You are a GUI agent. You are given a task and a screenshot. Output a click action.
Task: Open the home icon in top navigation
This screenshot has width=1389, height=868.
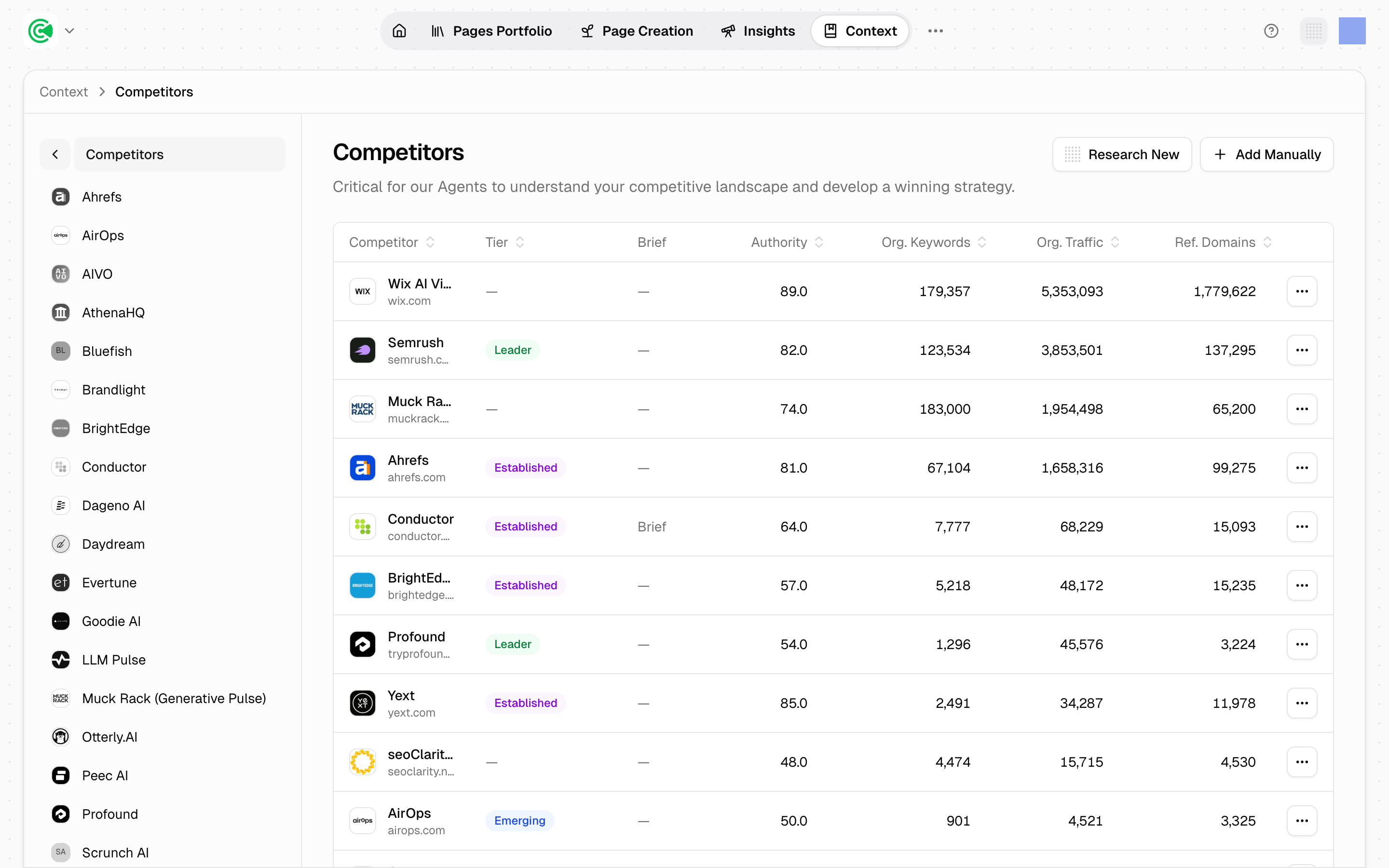click(x=399, y=31)
